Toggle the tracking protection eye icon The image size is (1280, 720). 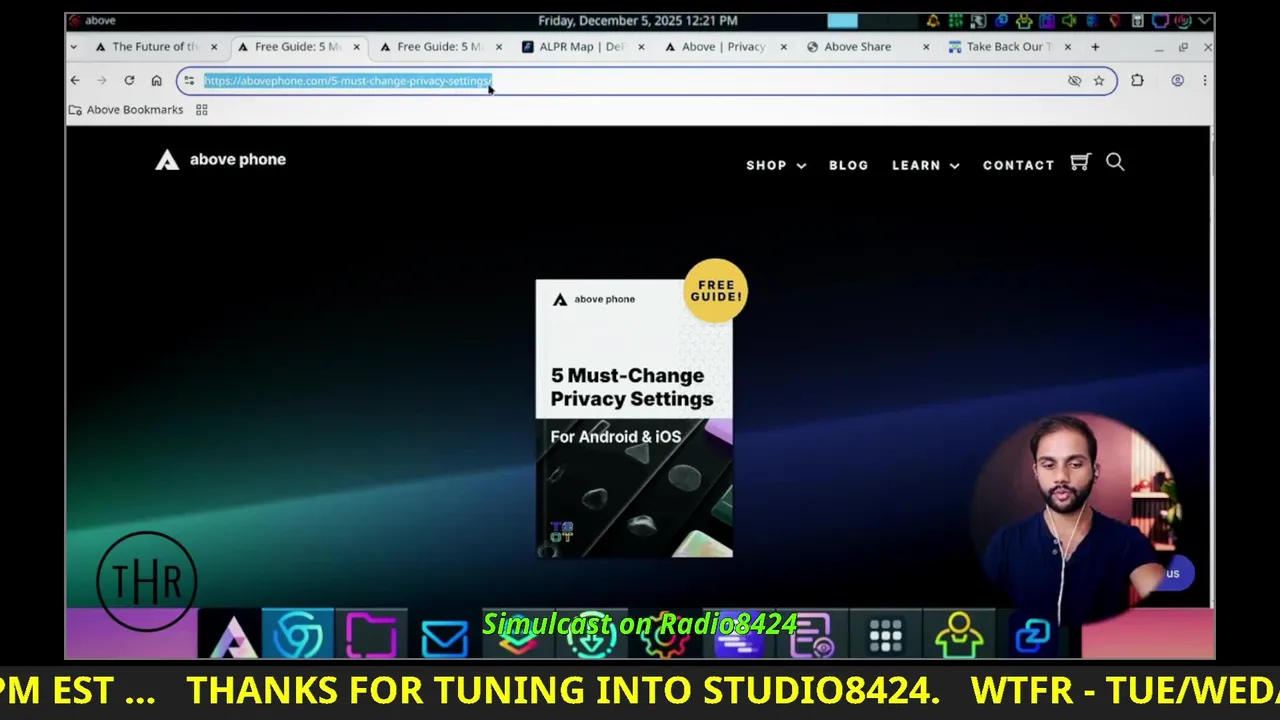pyautogui.click(x=1075, y=81)
